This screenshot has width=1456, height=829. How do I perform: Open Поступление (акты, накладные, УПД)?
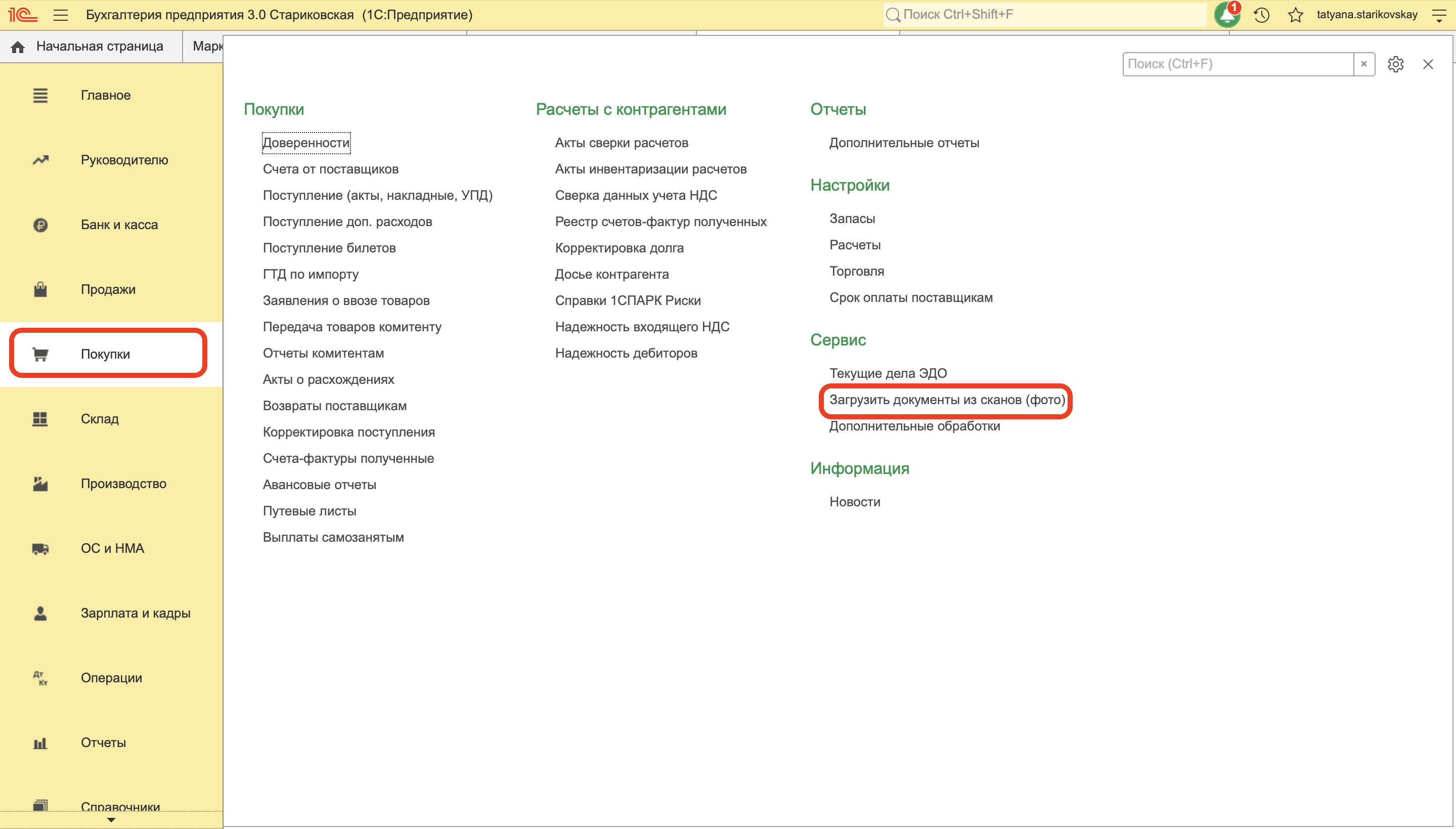point(378,195)
